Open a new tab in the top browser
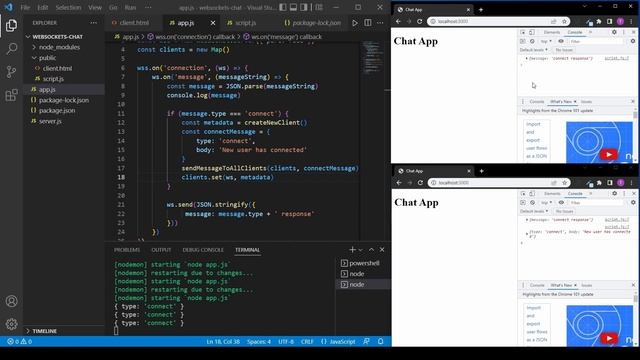The image size is (640, 360). point(480,9)
